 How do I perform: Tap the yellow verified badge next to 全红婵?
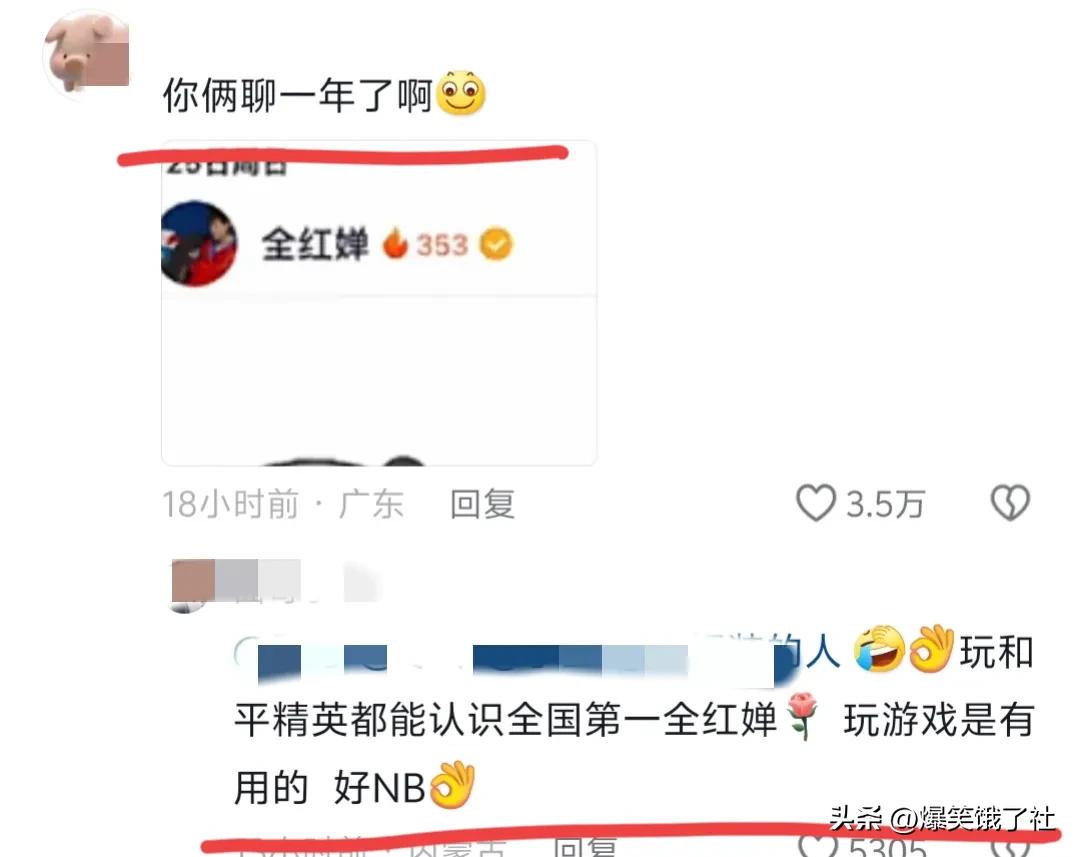point(496,245)
